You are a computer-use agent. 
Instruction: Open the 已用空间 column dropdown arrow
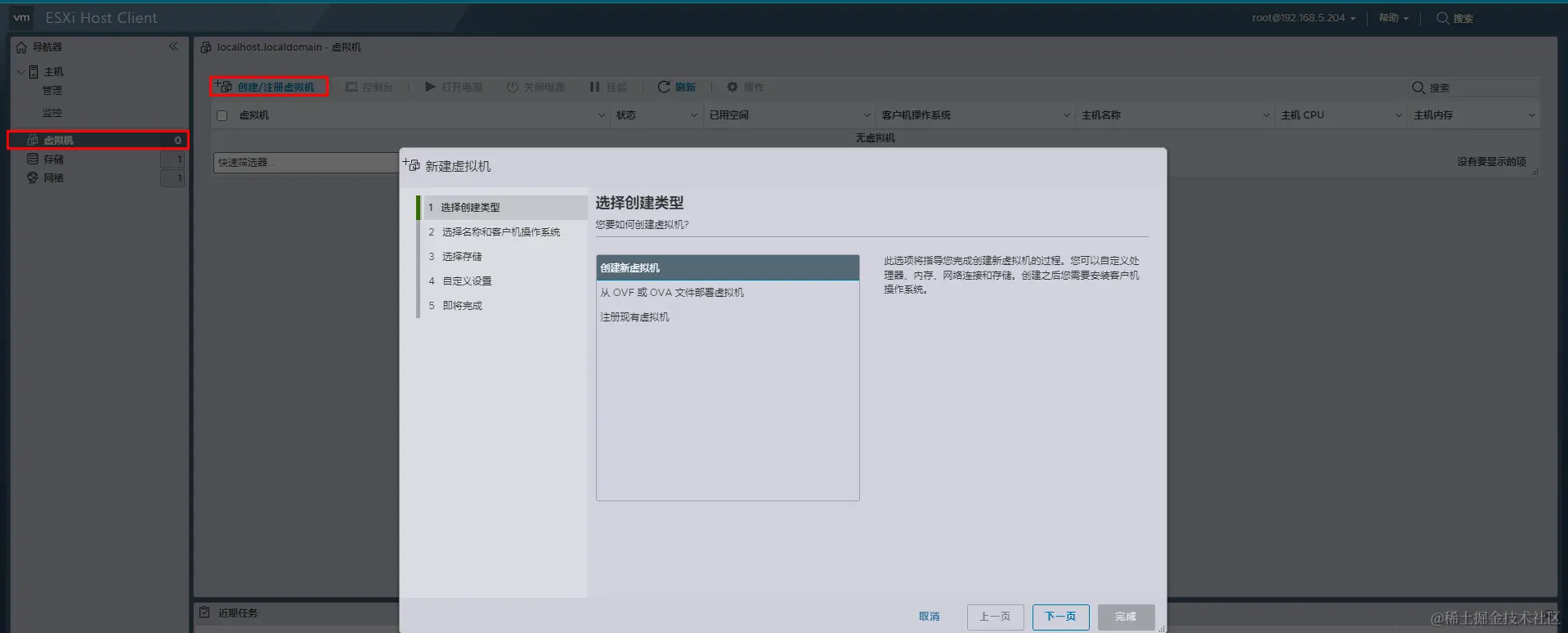867,115
